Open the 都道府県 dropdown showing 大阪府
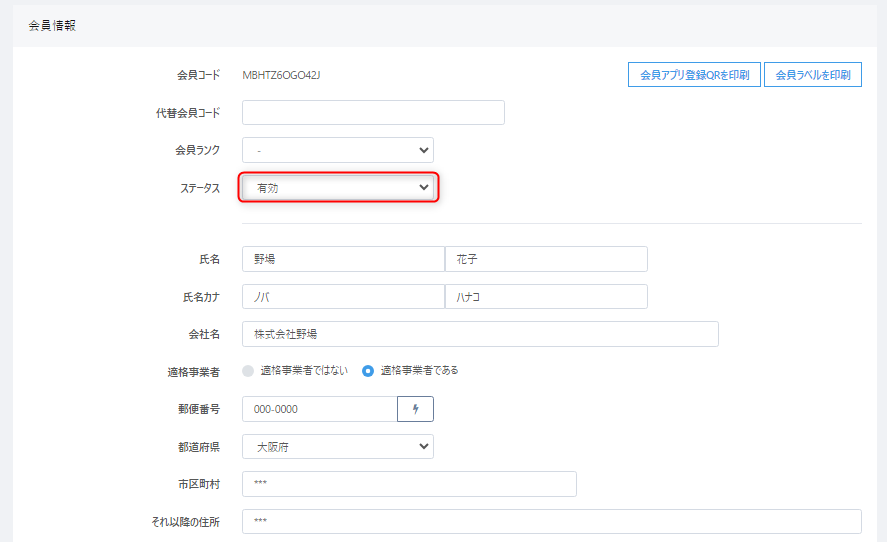Viewport: 887px width, 542px height. 338,446
